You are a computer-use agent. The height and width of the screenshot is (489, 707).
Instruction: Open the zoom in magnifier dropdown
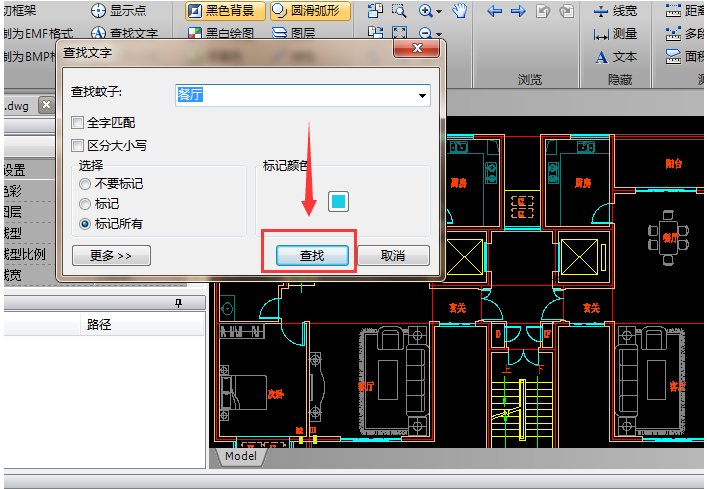pyautogui.click(x=431, y=11)
